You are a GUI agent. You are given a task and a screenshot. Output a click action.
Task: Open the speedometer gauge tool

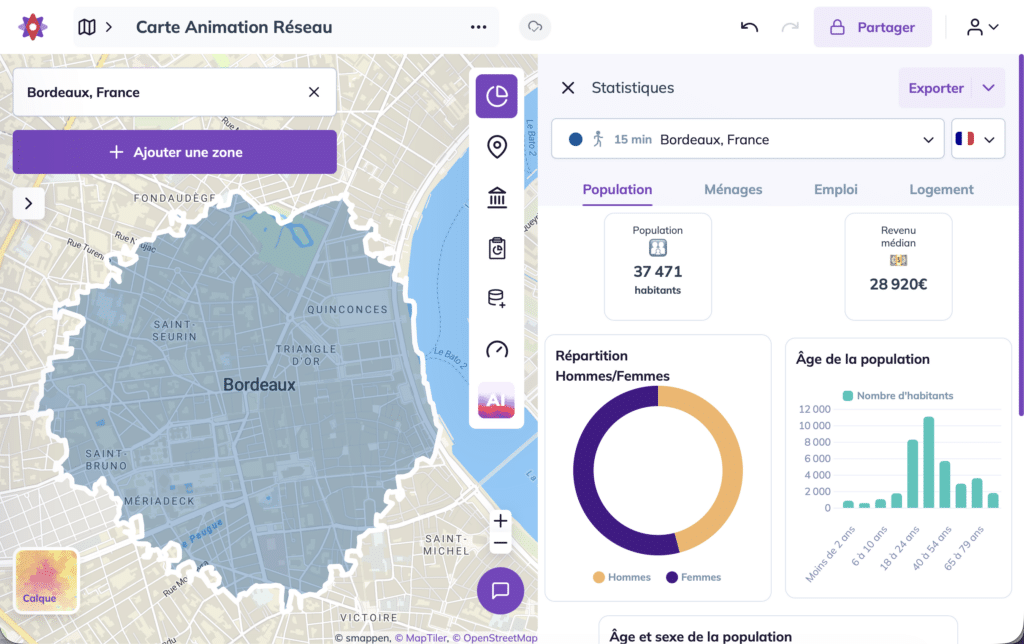(497, 349)
